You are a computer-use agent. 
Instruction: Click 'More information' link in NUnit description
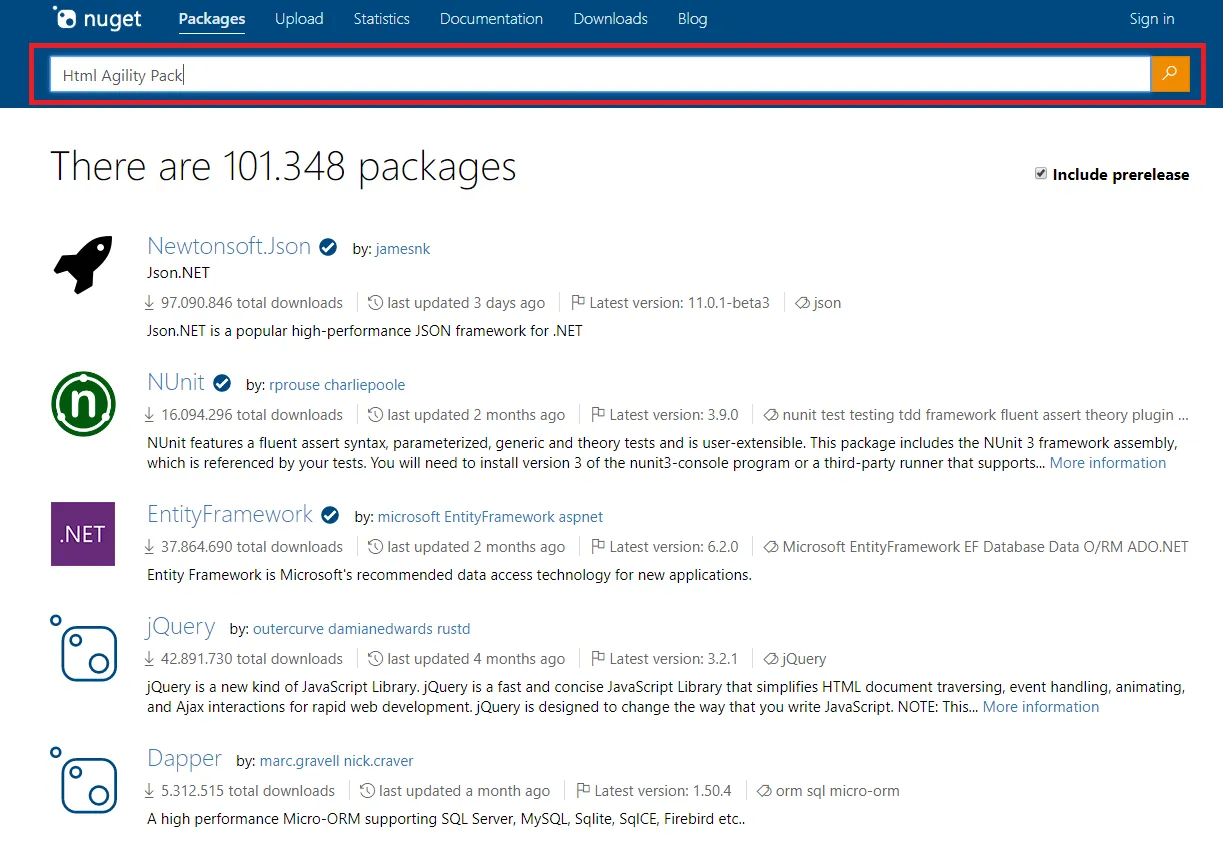1108,463
